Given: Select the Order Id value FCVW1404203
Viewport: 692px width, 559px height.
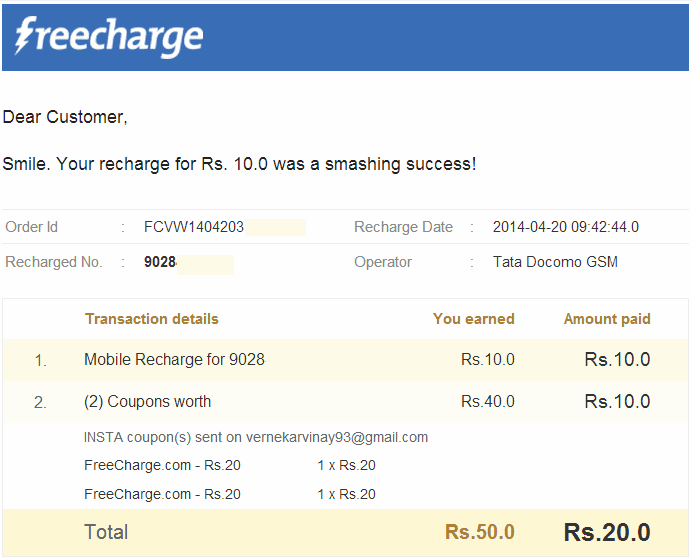Looking at the screenshot, I should (194, 227).
